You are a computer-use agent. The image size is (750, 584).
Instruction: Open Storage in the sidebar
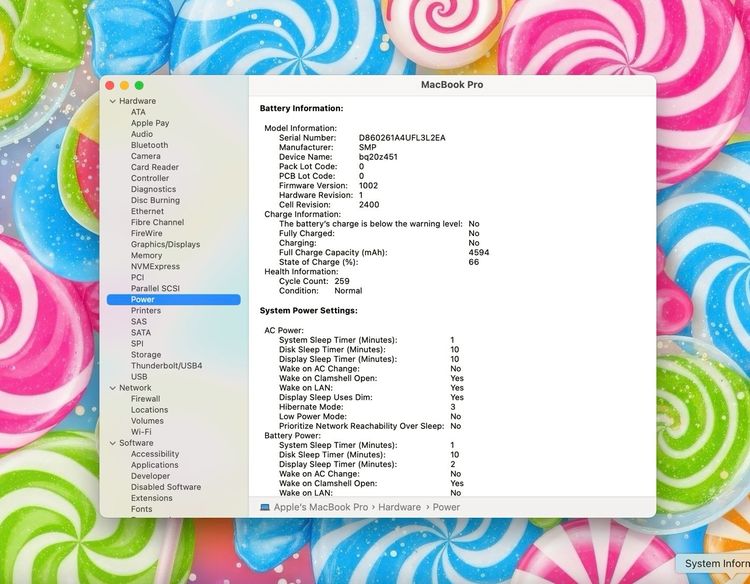click(x=146, y=354)
